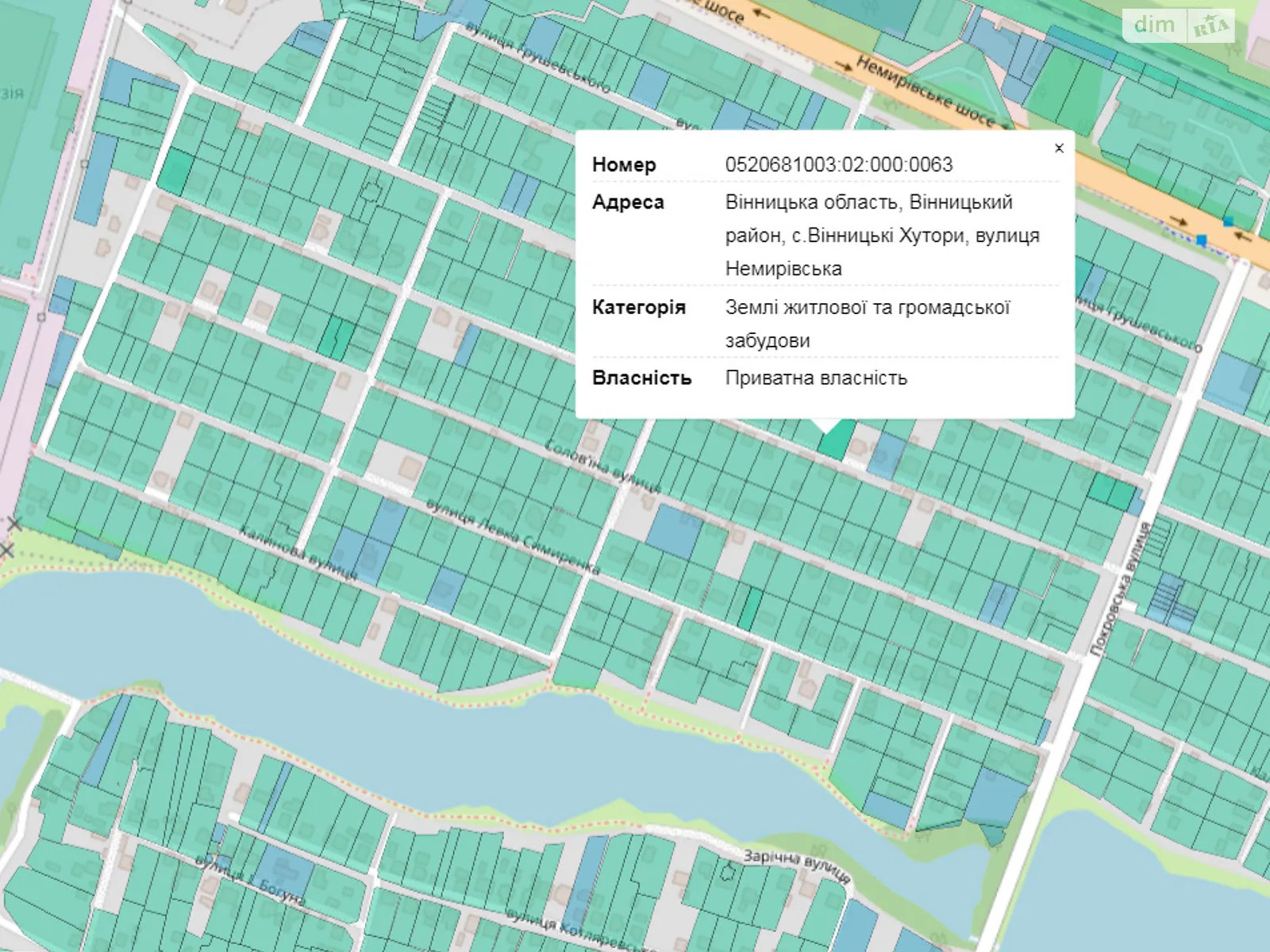Click the 'Власність' field label
The height and width of the screenshot is (952, 1270).
point(641,378)
